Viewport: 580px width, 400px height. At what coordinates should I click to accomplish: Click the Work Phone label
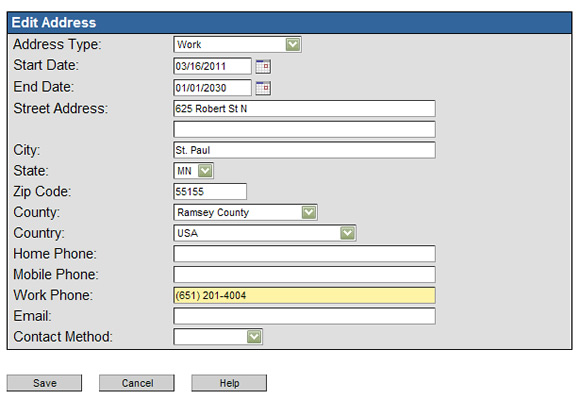coord(53,295)
